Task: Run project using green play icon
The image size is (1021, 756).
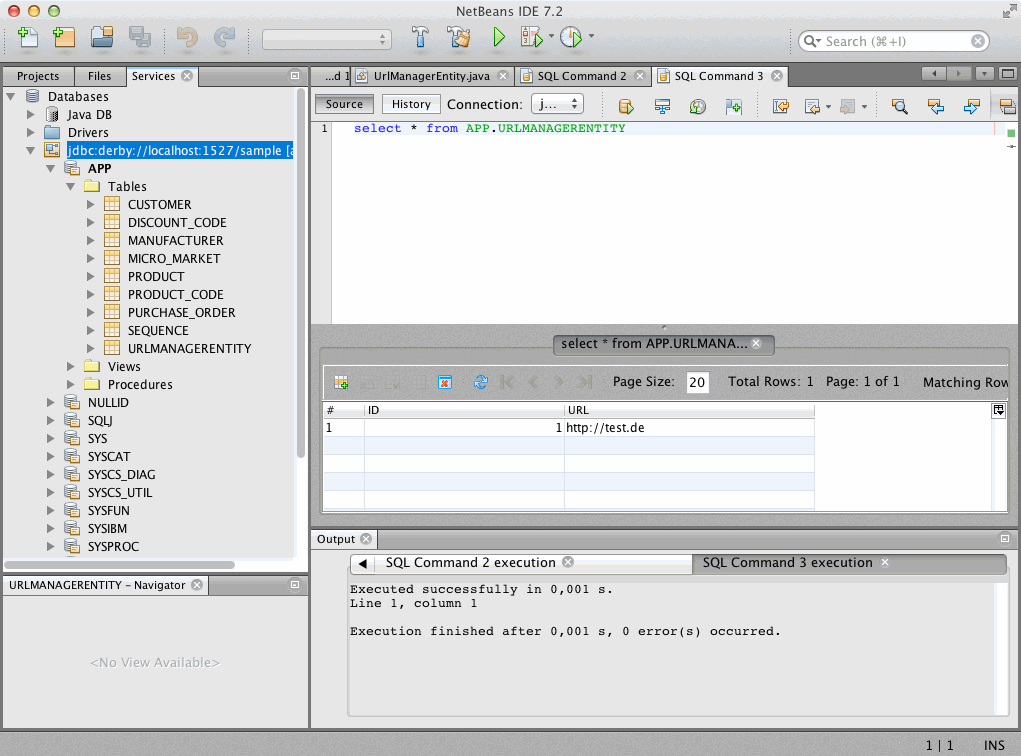Action: [x=498, y=38]
